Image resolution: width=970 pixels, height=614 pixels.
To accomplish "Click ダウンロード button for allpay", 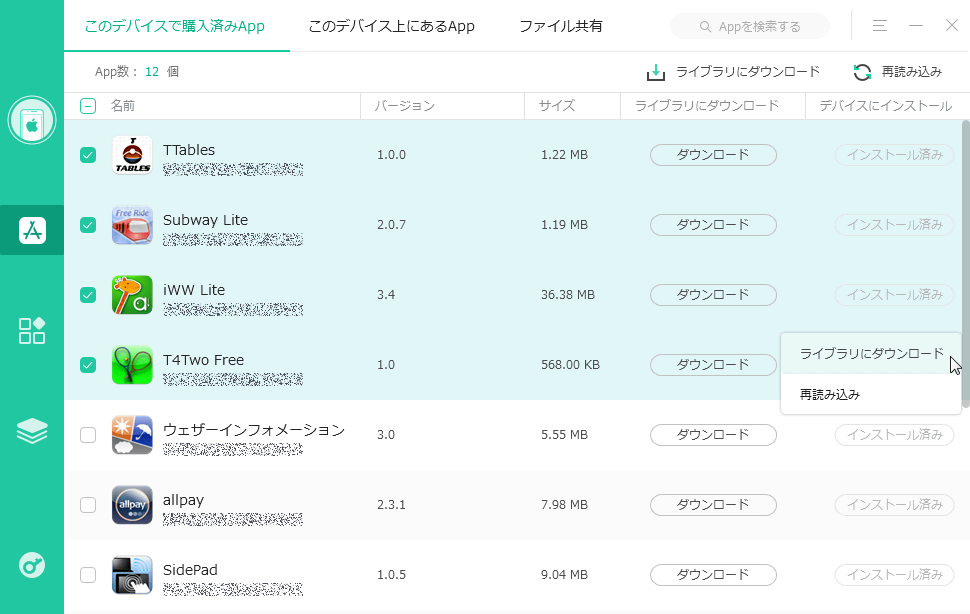I will (x=713, y=505).
